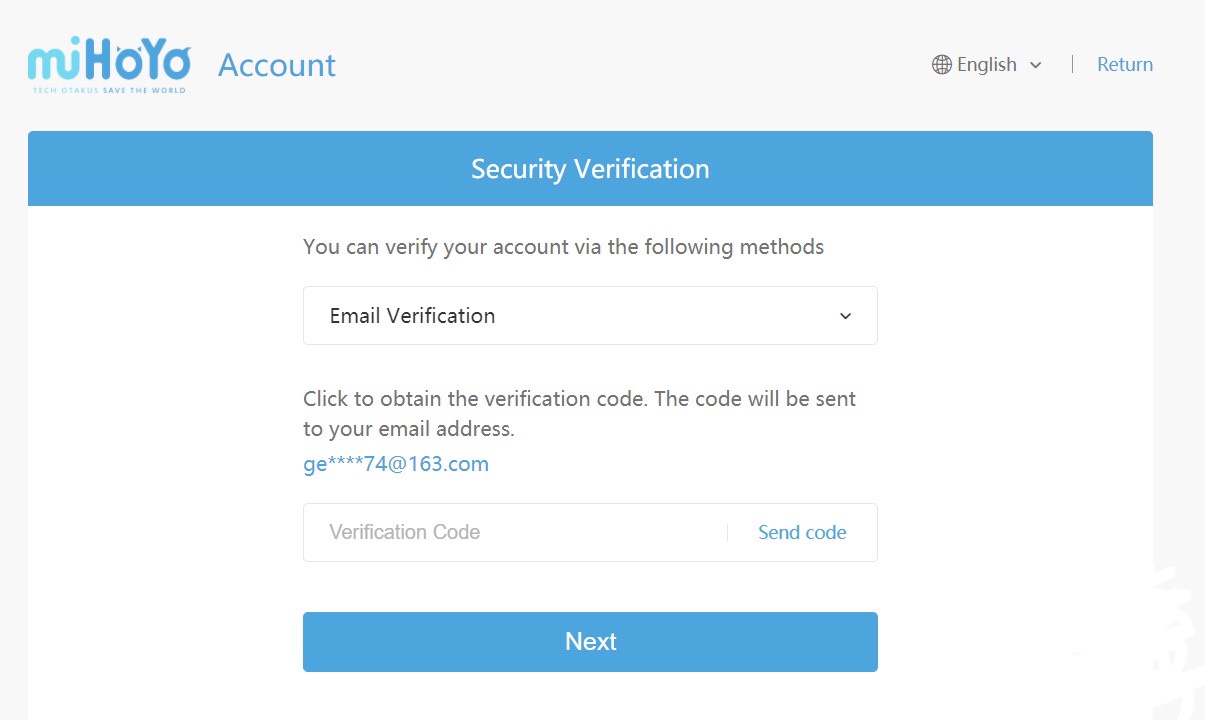Screen dimensions: 1205x720
Task: Click the Security Verification header bar
Action: (590, 169)
